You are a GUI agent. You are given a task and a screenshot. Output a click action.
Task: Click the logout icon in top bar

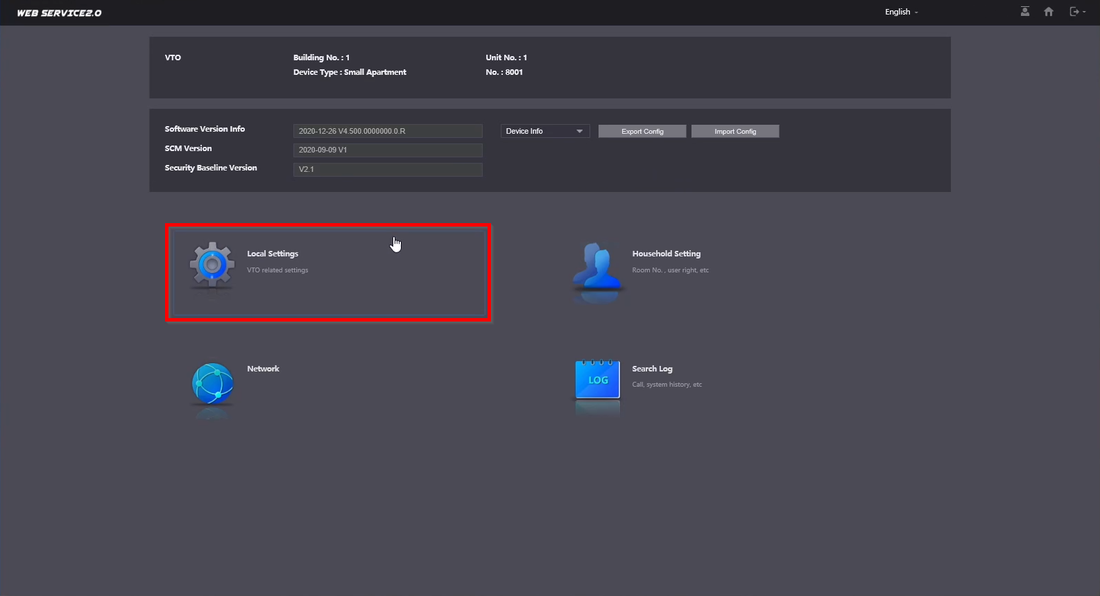1075,12
